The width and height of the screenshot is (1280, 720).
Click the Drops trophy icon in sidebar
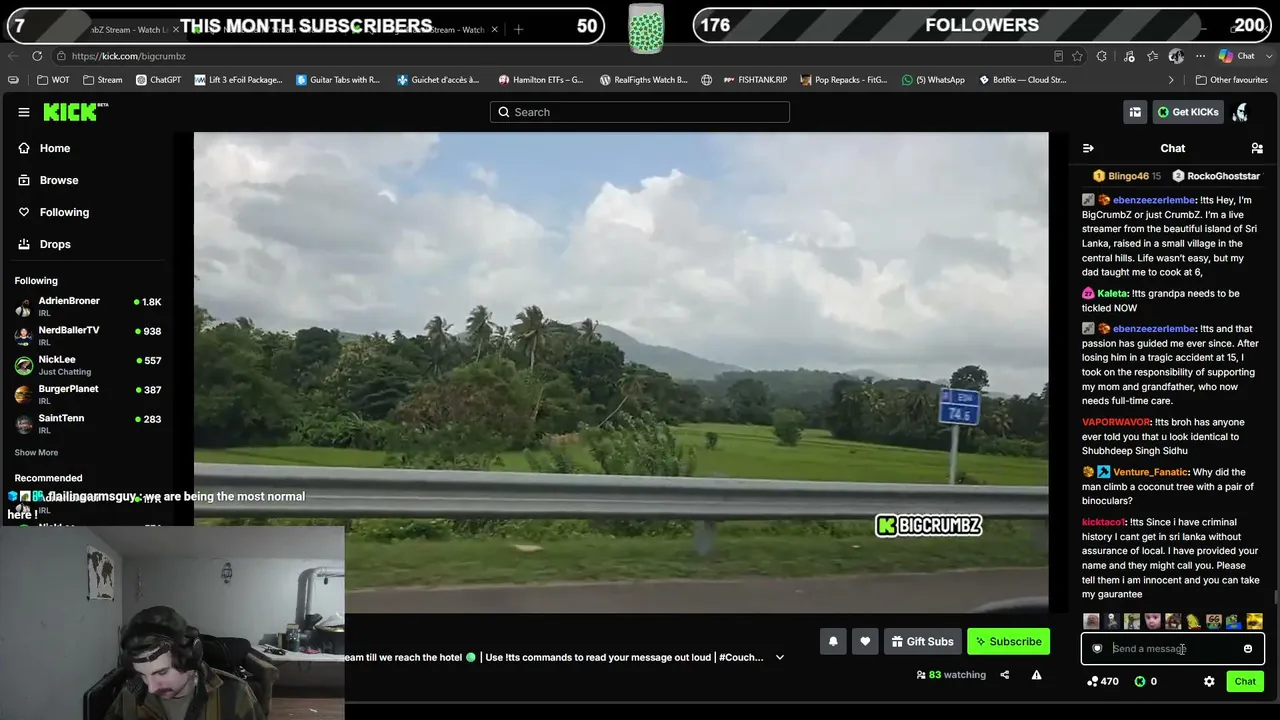point(24,244)
